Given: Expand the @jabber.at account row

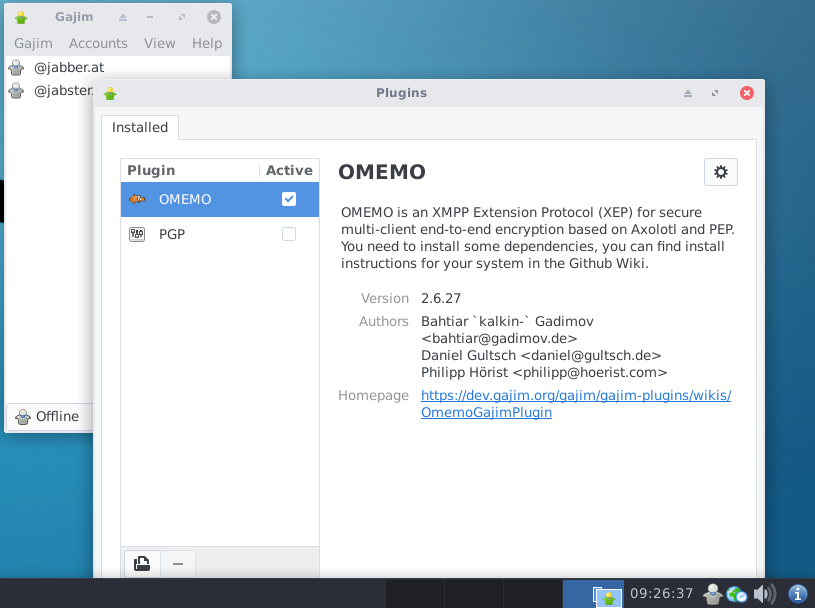Looking at the screenshot, I should pyautogui.click(x=119, y=68).
